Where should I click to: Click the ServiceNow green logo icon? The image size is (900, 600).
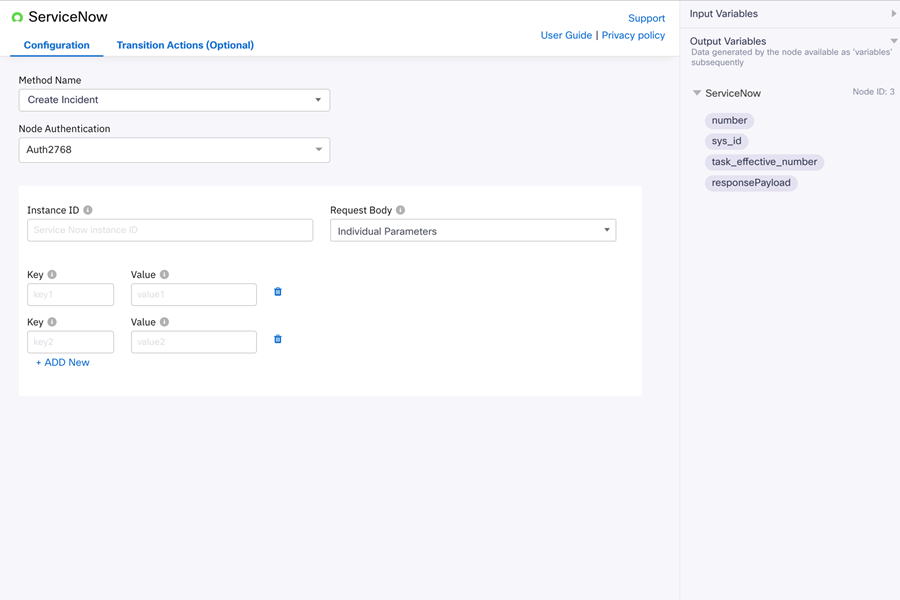[17, 17]
